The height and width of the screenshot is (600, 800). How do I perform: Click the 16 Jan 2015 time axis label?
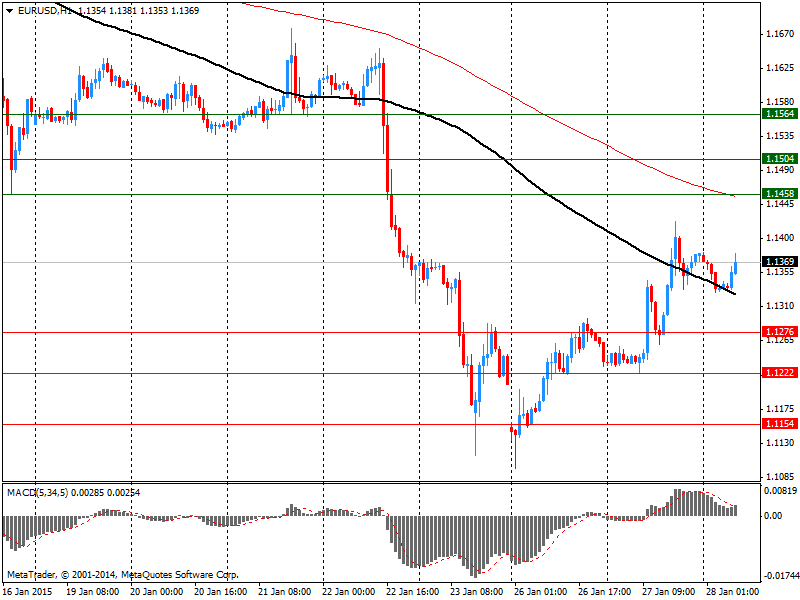pyautogui.click(x=28, y=592)
